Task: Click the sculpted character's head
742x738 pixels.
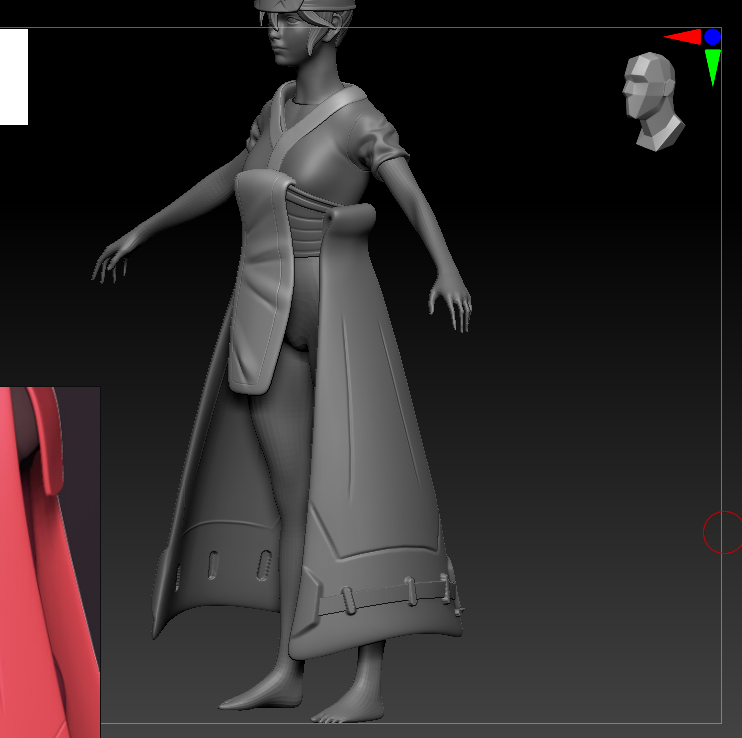Action: point(305,31)
